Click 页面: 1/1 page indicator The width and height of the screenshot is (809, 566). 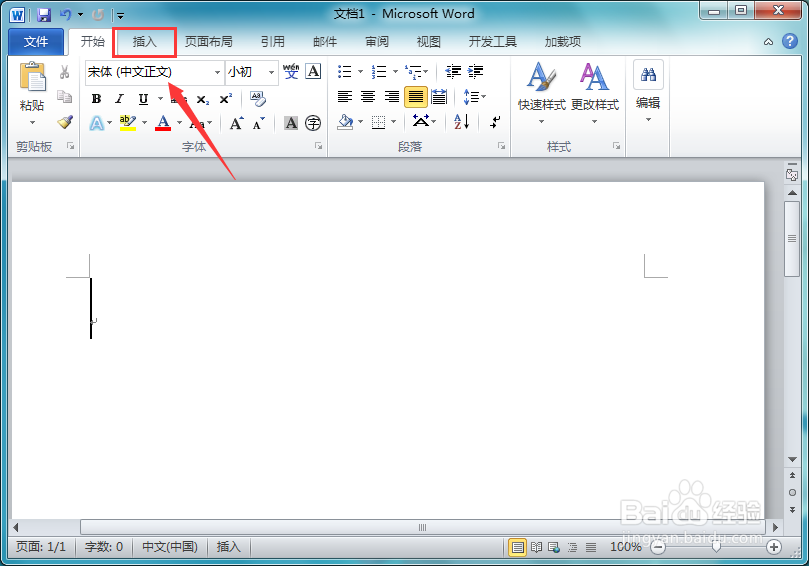click(41, 547)
